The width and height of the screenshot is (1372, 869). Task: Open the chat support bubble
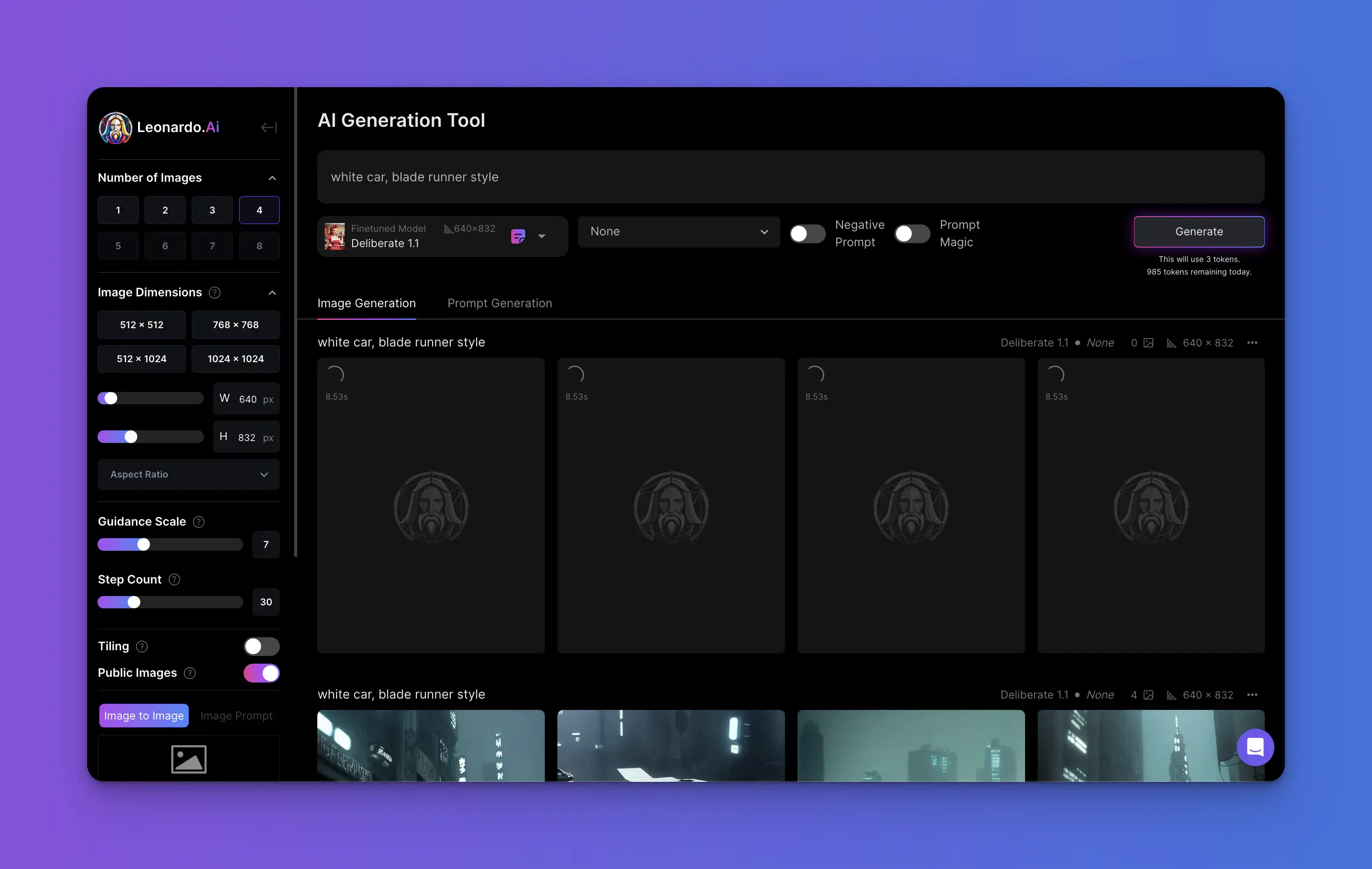(x=1255, y=747)
